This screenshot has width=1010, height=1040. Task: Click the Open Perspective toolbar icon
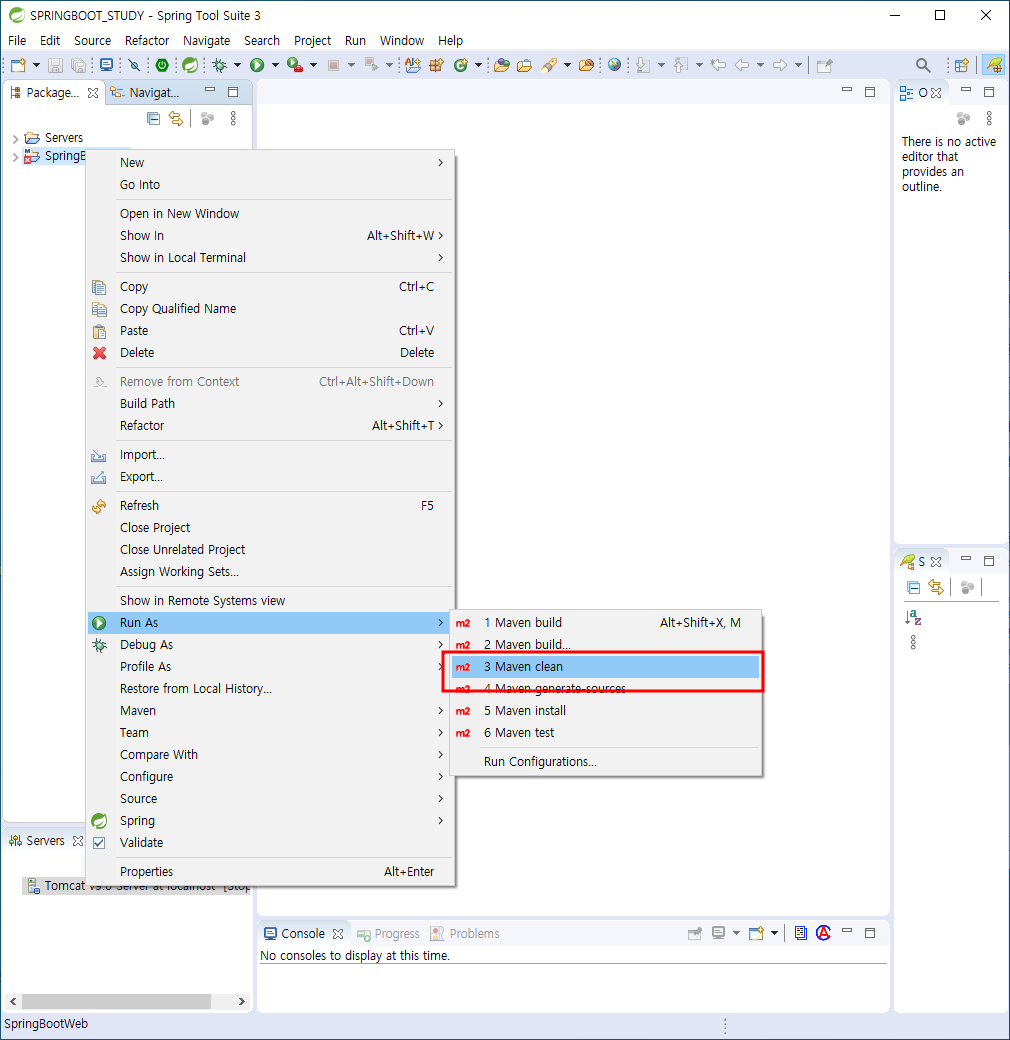point(962,65)
